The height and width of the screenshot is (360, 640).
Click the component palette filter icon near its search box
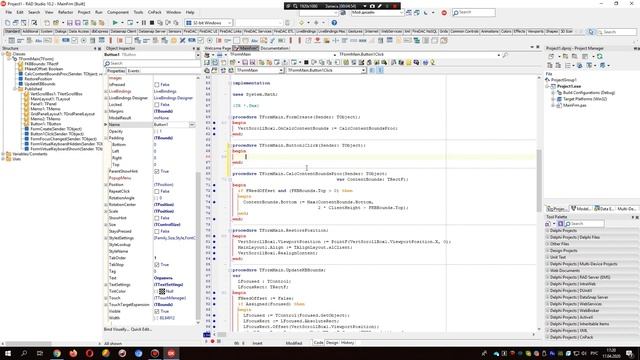[591, 32]
